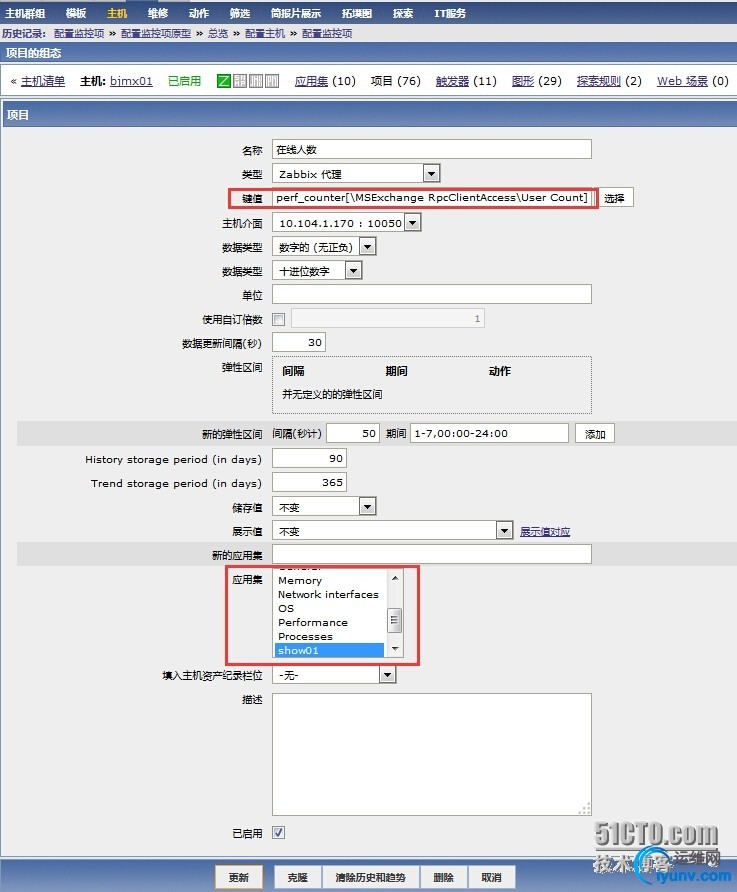737x892 pixels.
Task: Toggle the 使用自订倍数 checkbox
Action: point(279,319)
